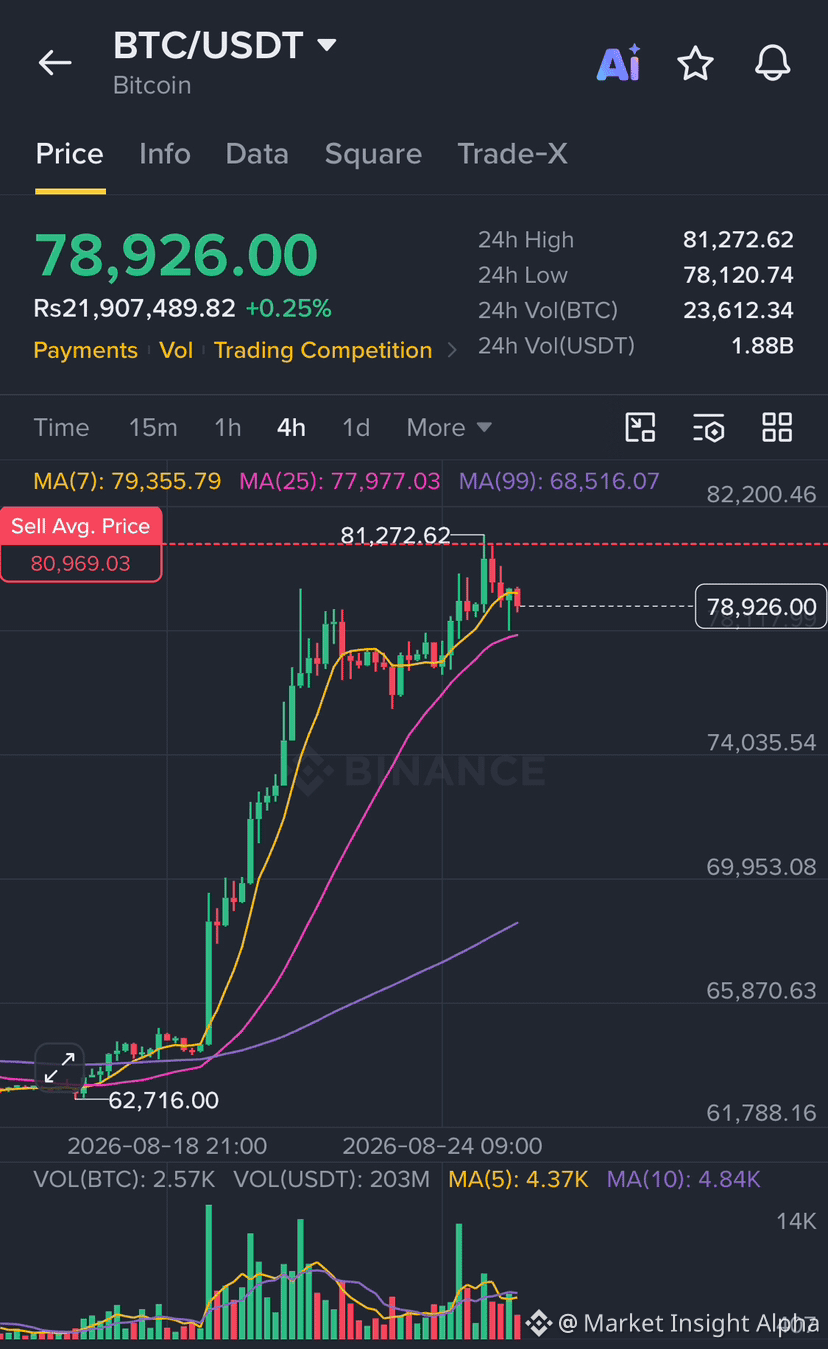The height and width of the screenshot is (1349, 828).
Task: Select the 4h timeframe
Action: coord(291,427)
